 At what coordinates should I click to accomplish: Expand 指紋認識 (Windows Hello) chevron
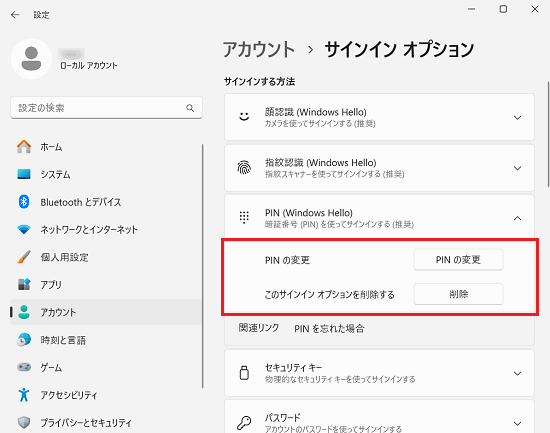(x=517, y=168)
